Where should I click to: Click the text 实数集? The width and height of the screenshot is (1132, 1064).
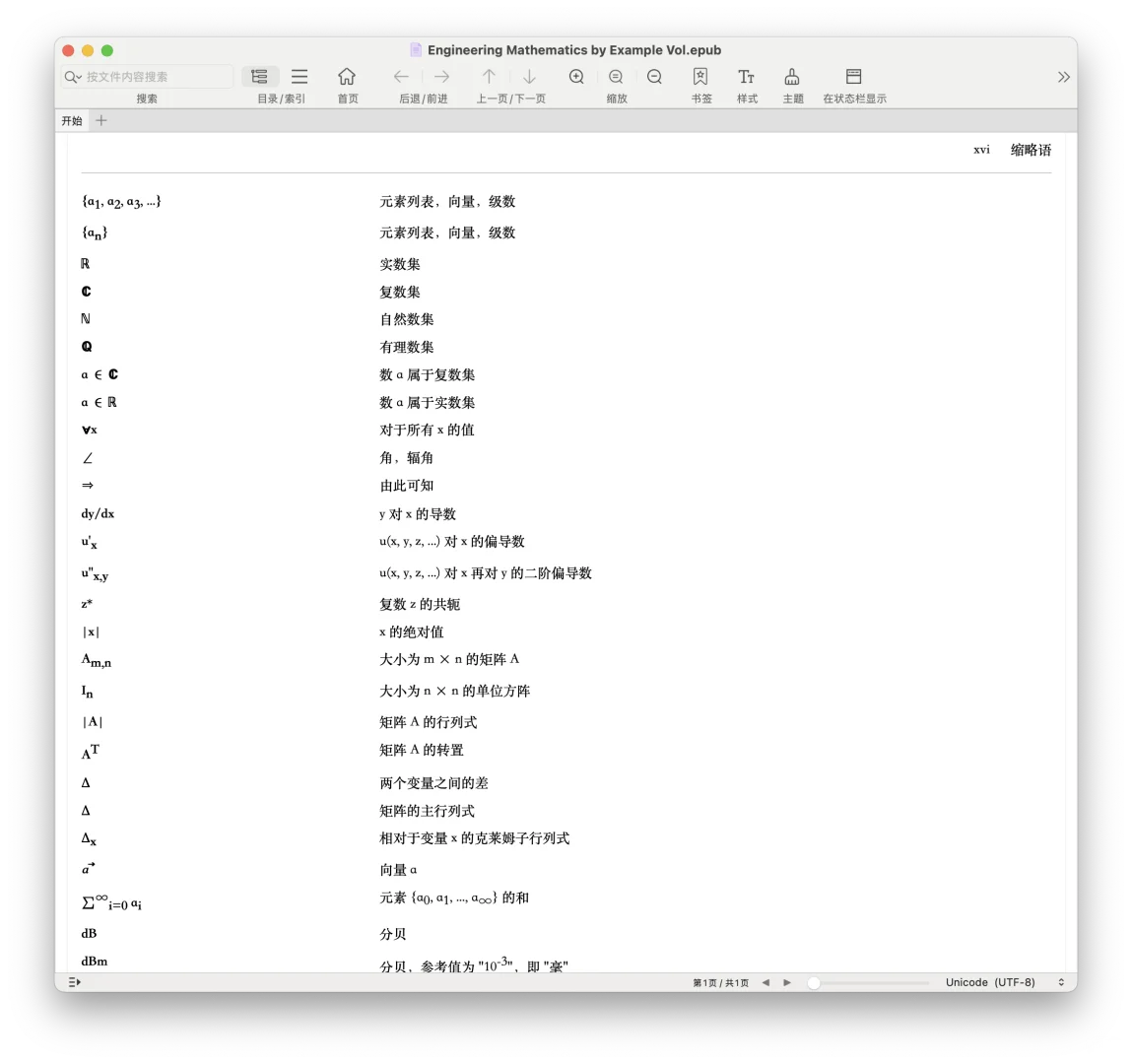coord(400,264)
